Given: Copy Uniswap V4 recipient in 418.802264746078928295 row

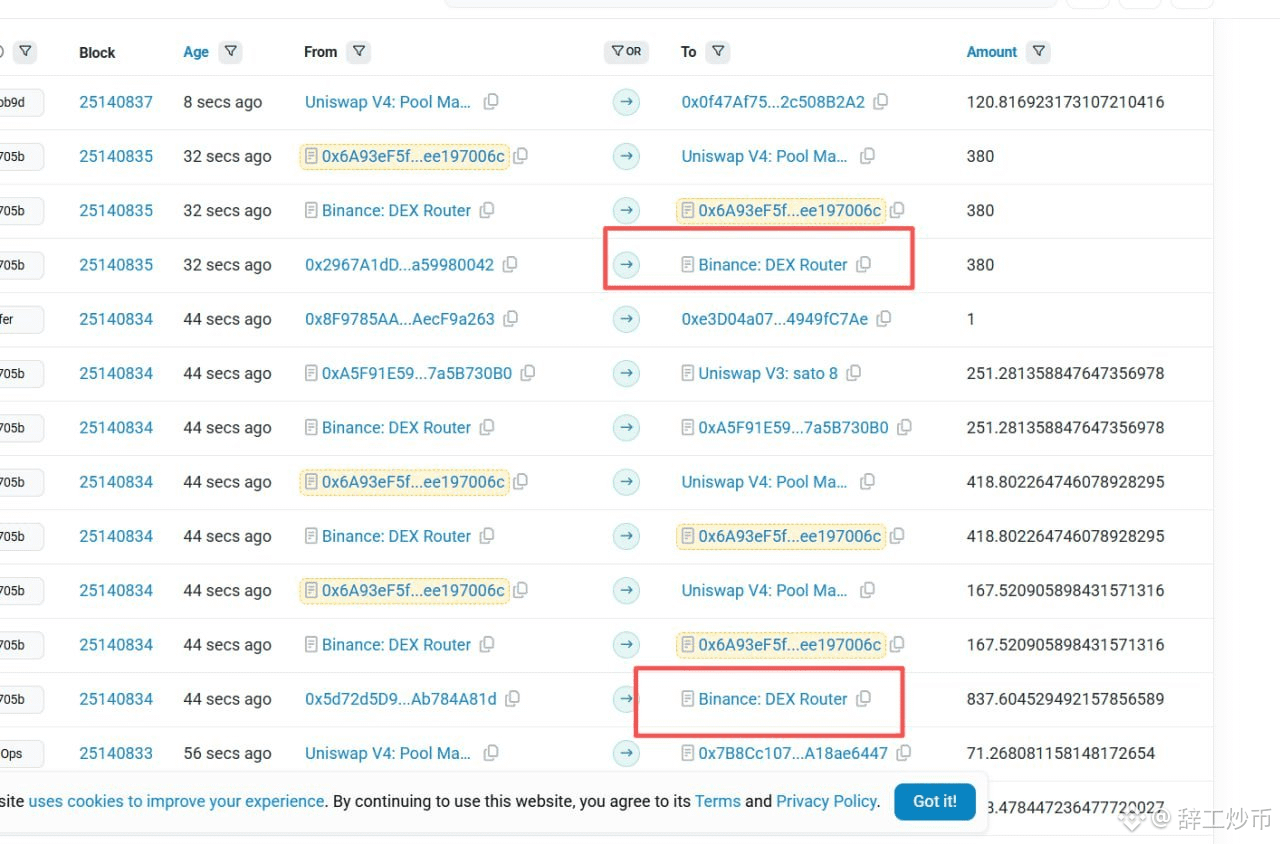Looking at the screenshot, I should [868, 482].
